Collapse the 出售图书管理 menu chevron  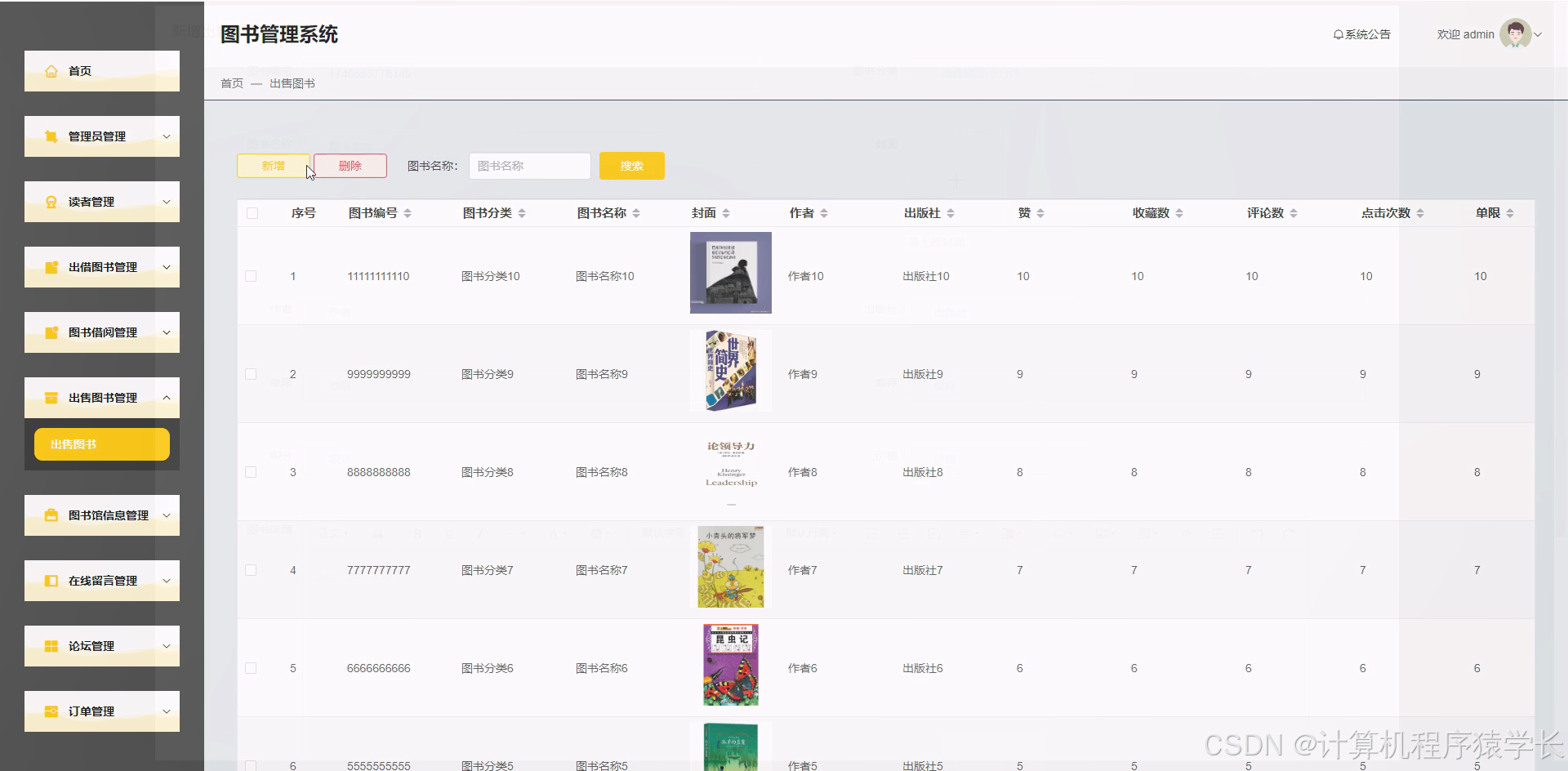[167, 398]
